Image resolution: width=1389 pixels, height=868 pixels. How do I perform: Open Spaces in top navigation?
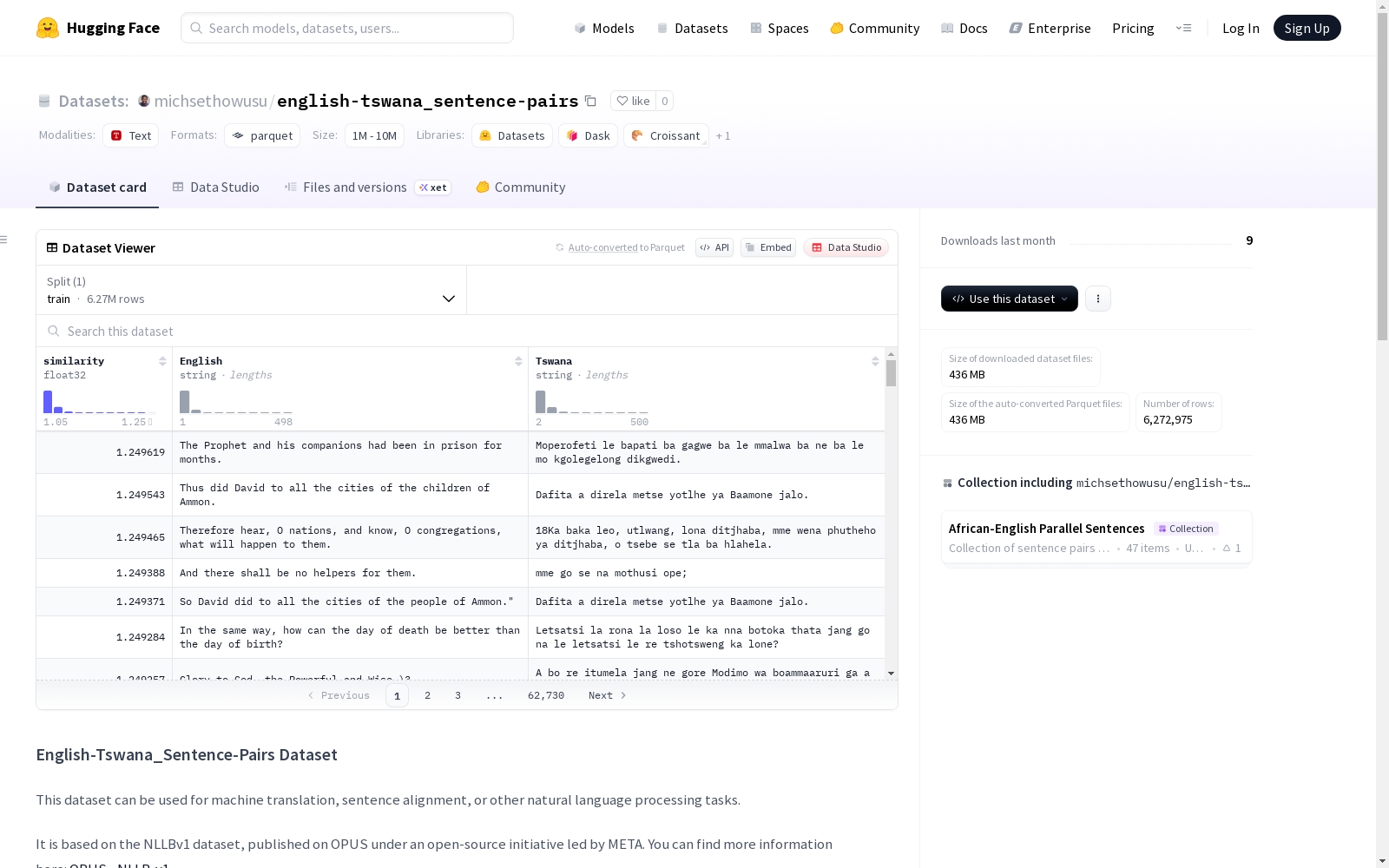click(x=780, y=28)
